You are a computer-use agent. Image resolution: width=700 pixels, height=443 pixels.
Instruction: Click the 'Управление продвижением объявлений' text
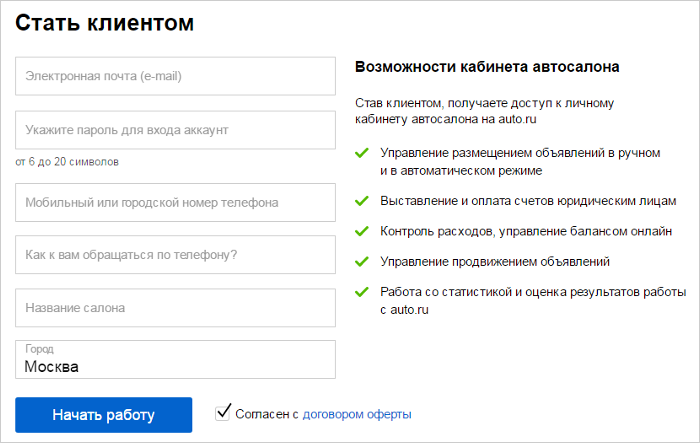pos(495,262)
